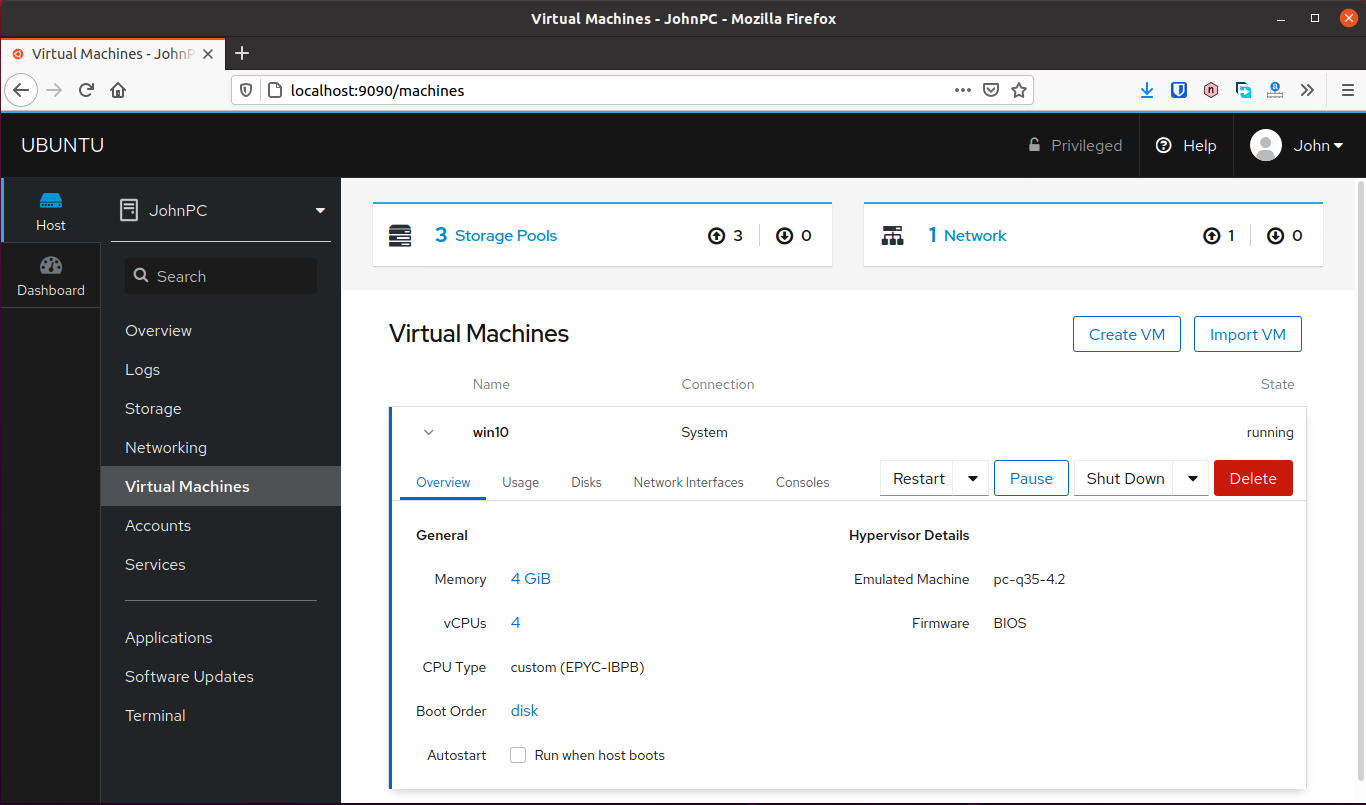Enable Run when host boots autostart
The width and height of the screenshot is (1366, 805).
point(518,755)
